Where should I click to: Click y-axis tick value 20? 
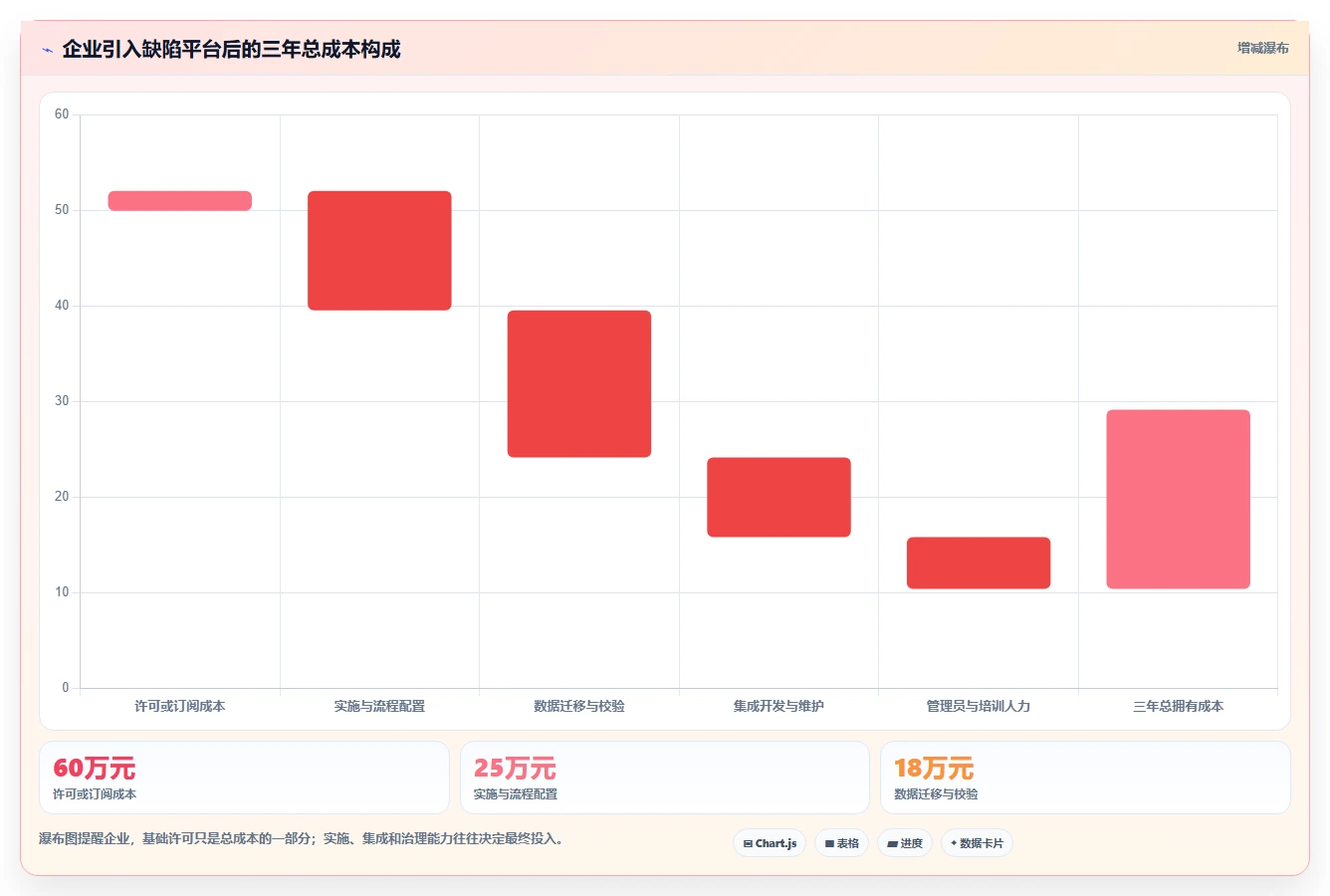tap(62, 497)
